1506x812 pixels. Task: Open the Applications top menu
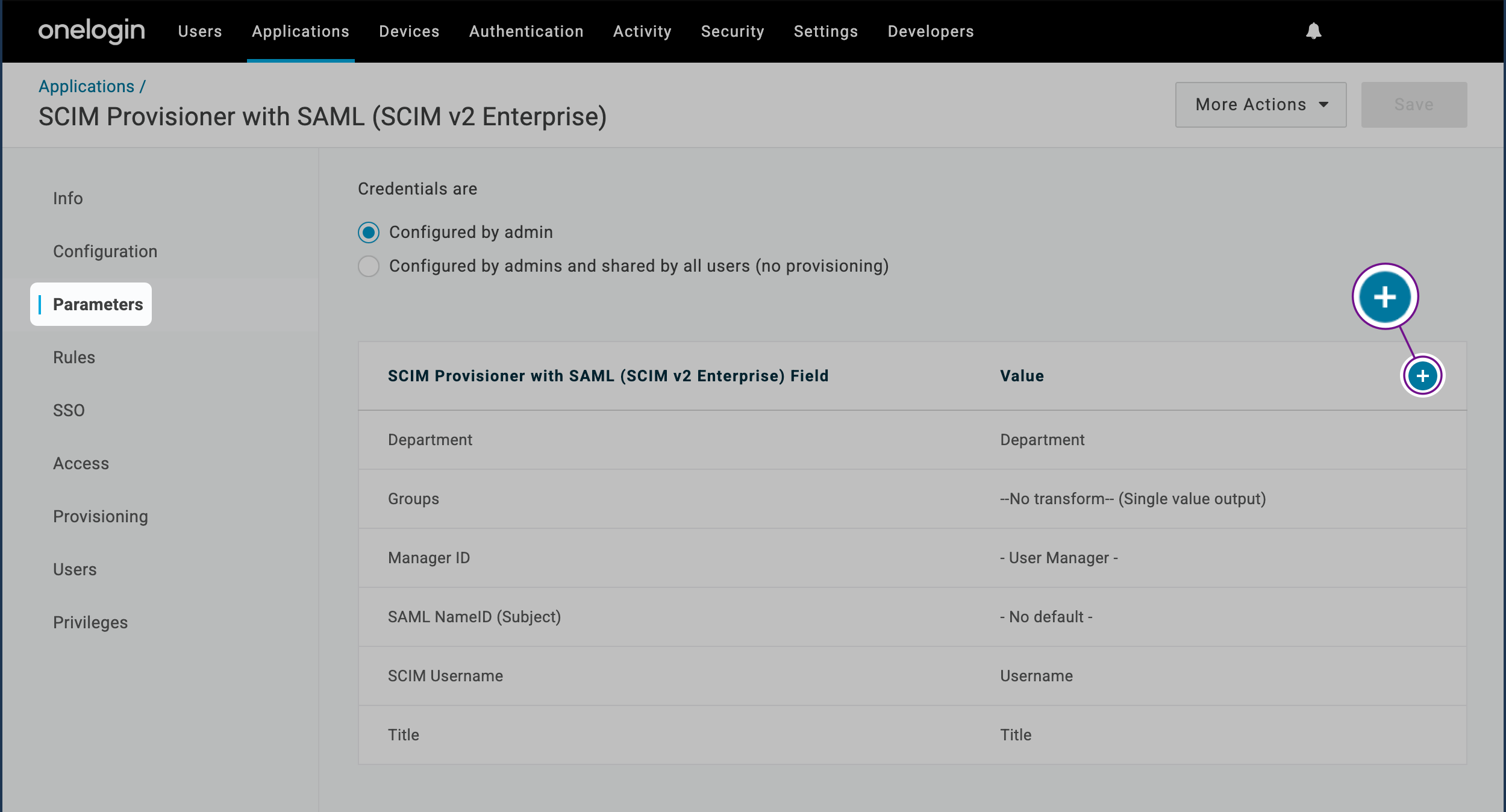pyautogui.click(x=301, y=31)
